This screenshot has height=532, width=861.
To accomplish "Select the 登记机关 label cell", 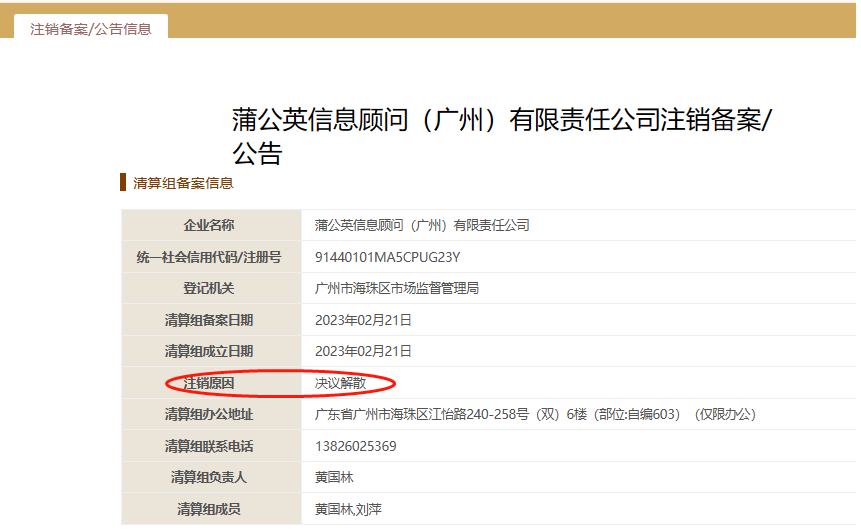I will [x=209, y=289].
